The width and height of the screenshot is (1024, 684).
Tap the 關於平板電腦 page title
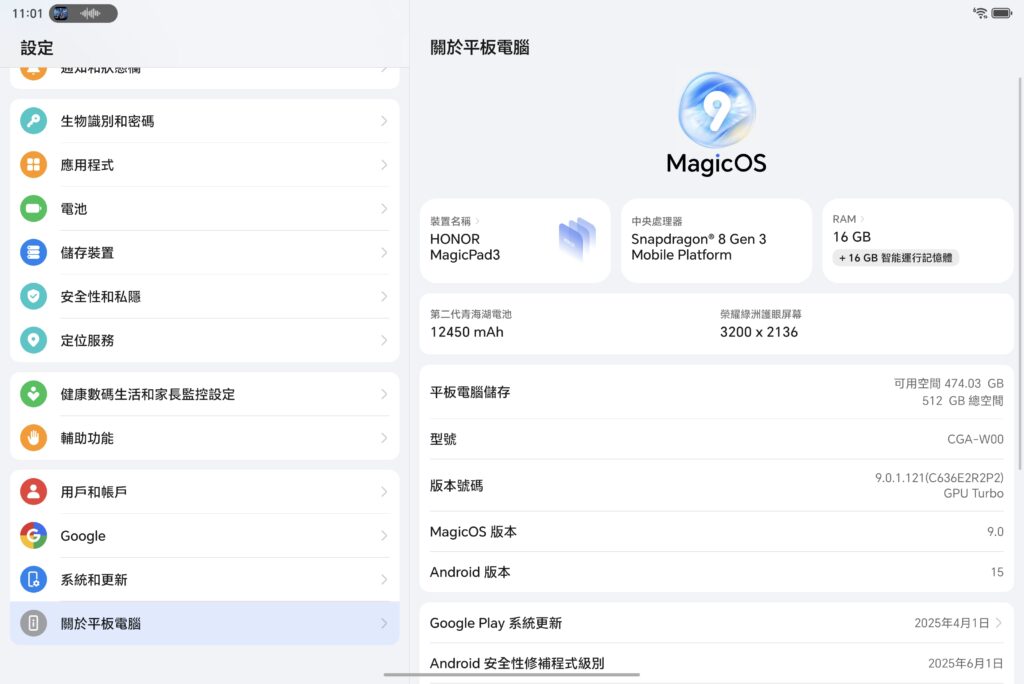click(479, 47)
